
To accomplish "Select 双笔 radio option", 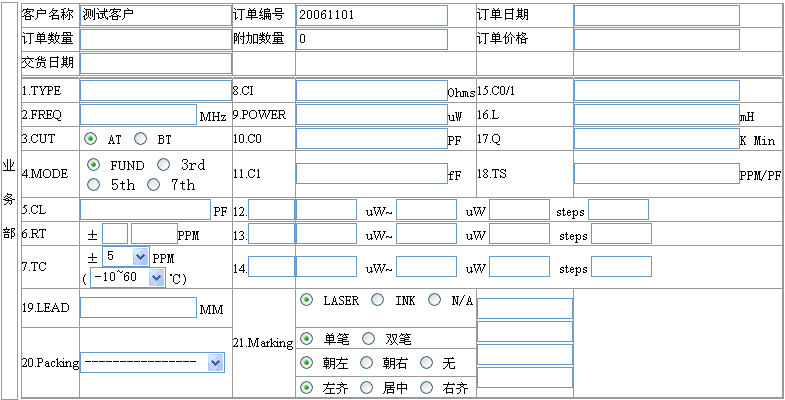I will 368,339.
